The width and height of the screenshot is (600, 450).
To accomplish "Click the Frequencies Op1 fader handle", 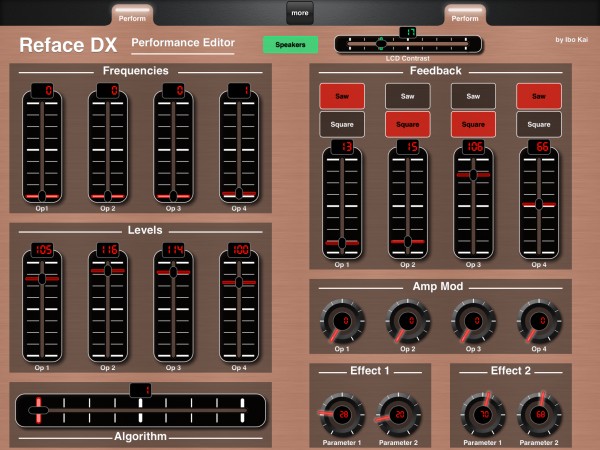I will 42,196.
